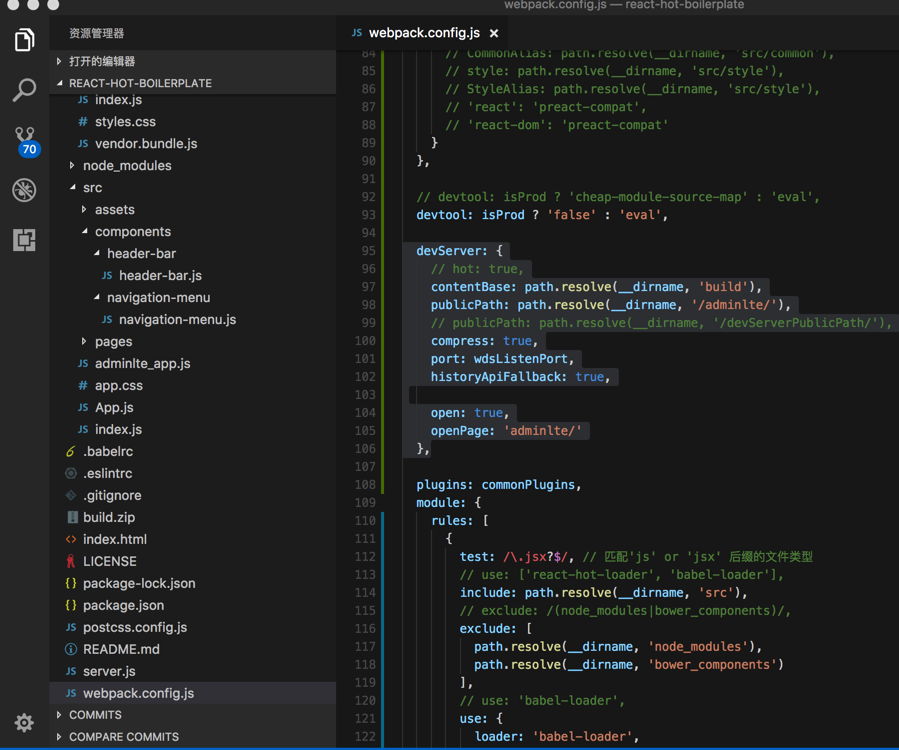Expand the opened editors section
899x750 pixels.
point(101,61)
